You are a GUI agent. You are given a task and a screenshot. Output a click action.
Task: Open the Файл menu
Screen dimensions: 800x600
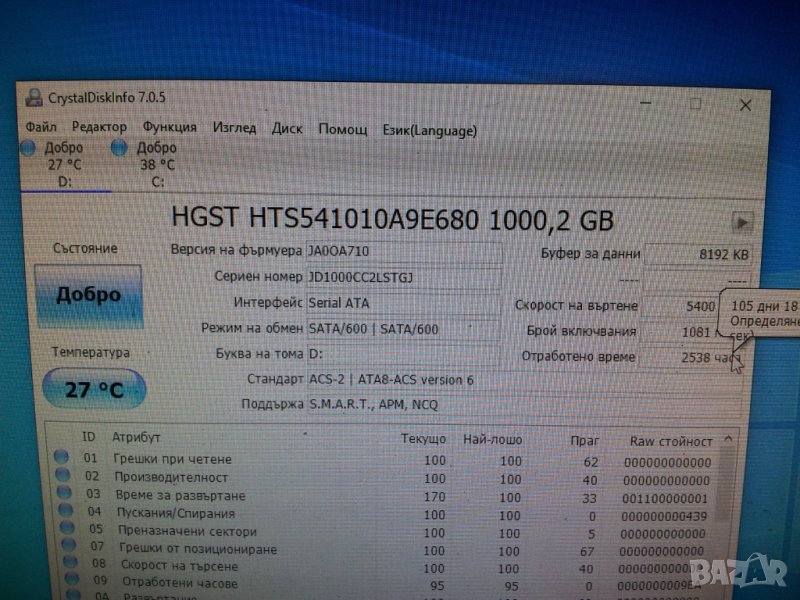click(41, 128)
